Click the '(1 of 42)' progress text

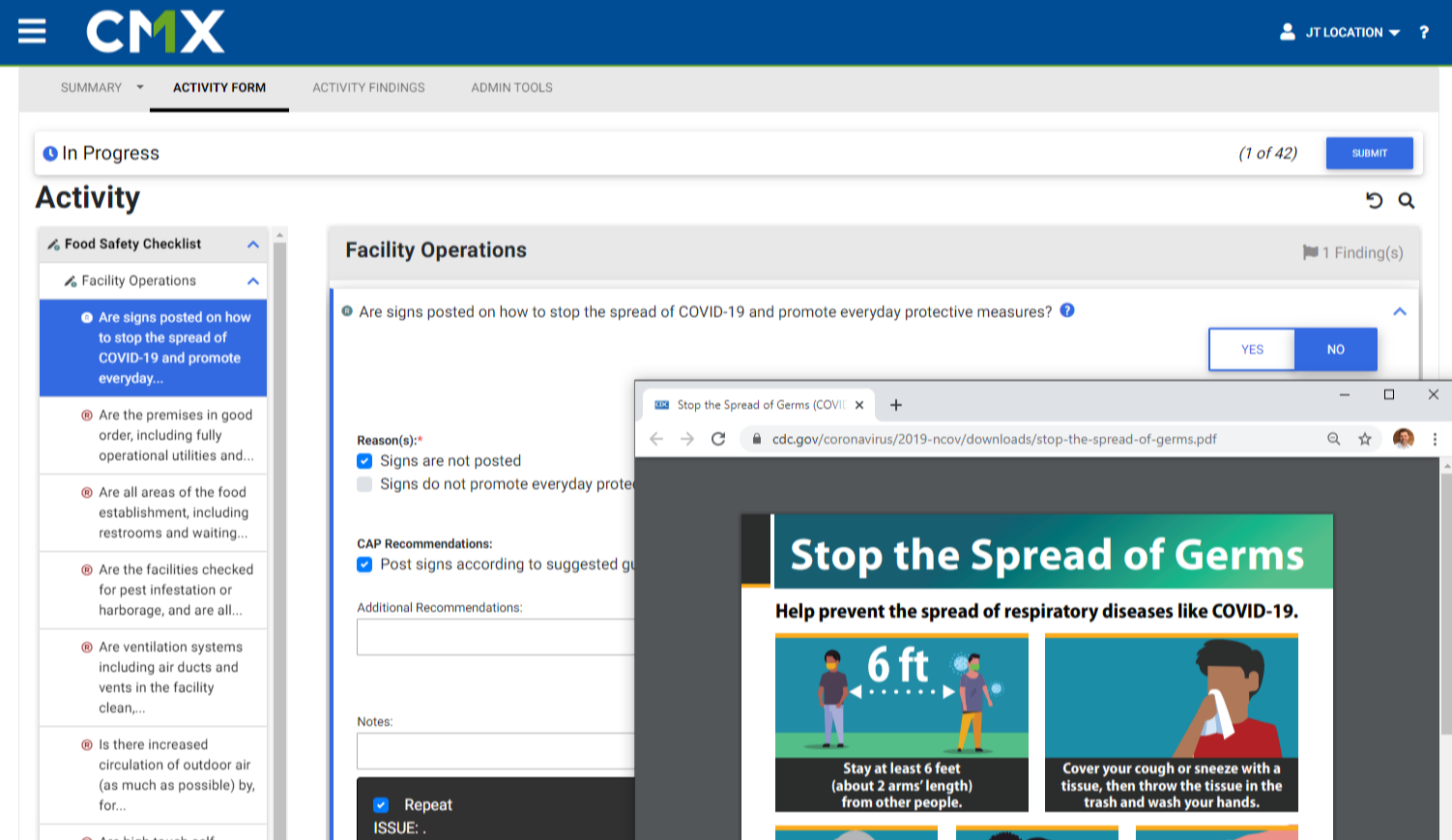1267,153
